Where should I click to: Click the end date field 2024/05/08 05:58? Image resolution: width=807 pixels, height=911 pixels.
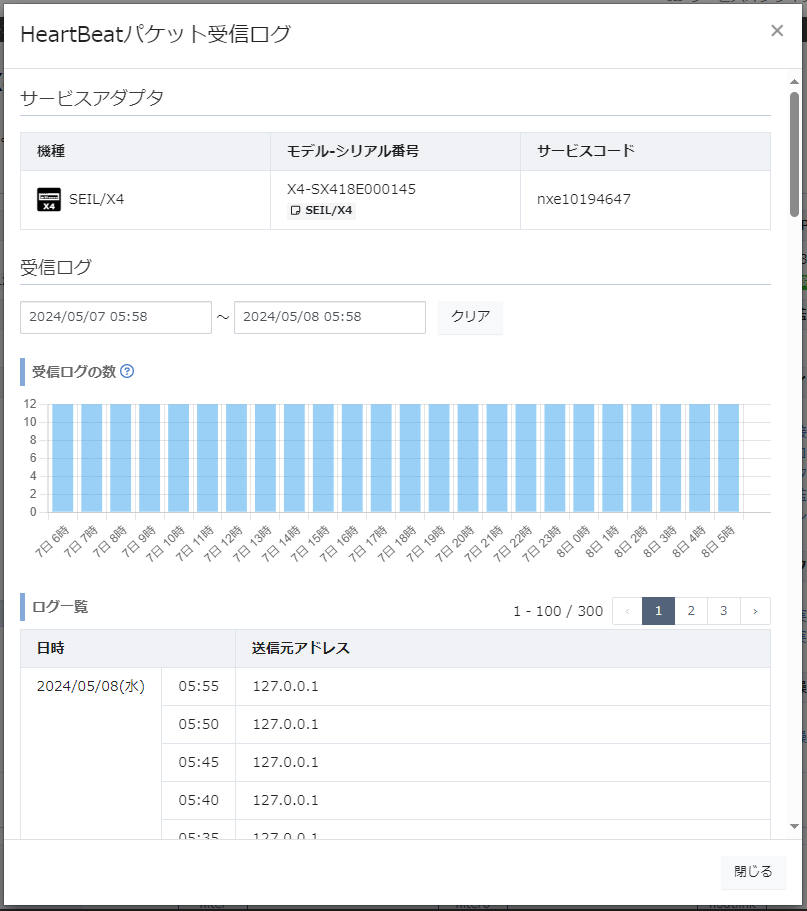pyautogui.click(x=330, y=317)
